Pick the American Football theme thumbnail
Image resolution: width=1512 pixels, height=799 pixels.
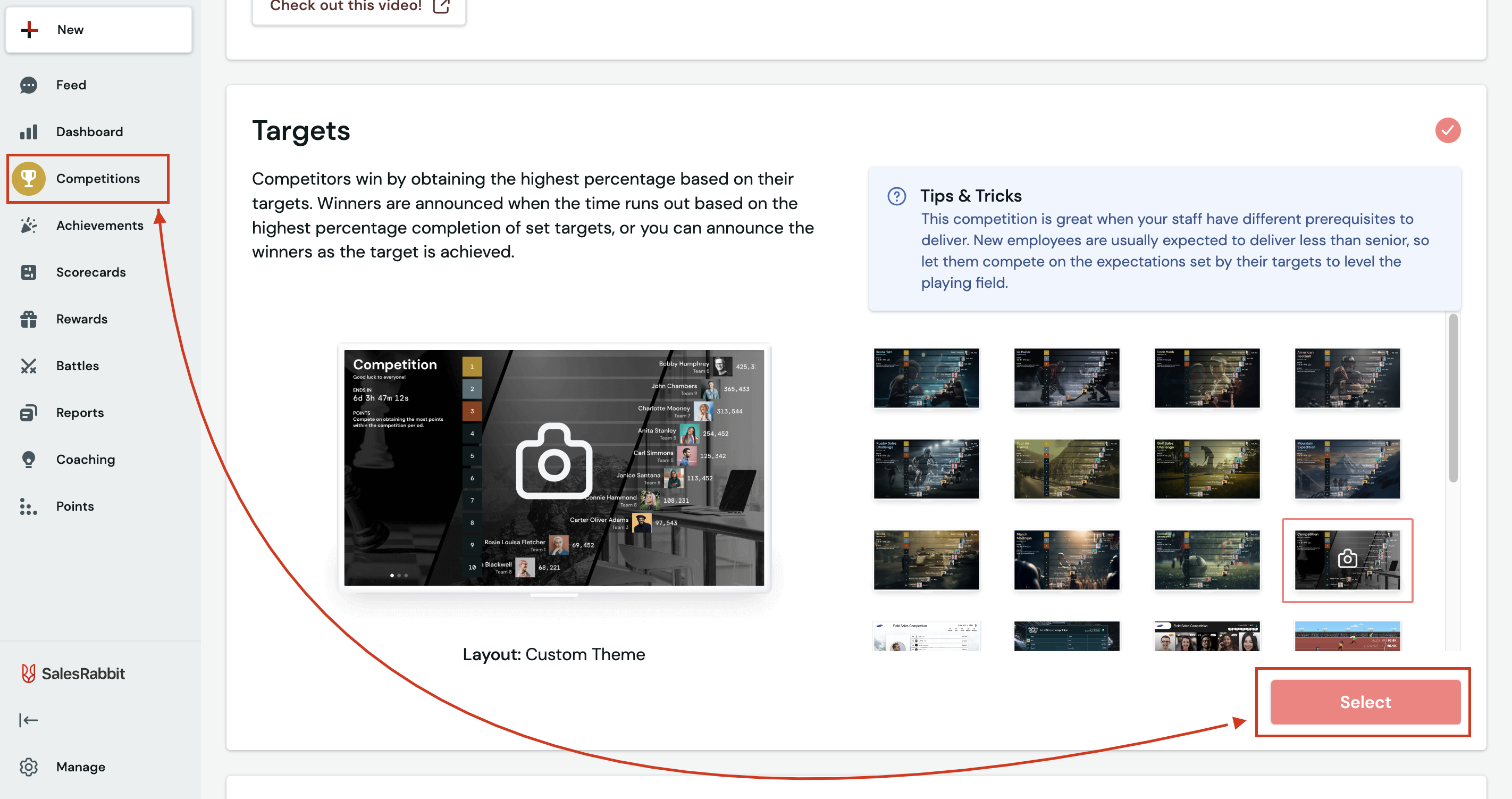pos(1347,378)
